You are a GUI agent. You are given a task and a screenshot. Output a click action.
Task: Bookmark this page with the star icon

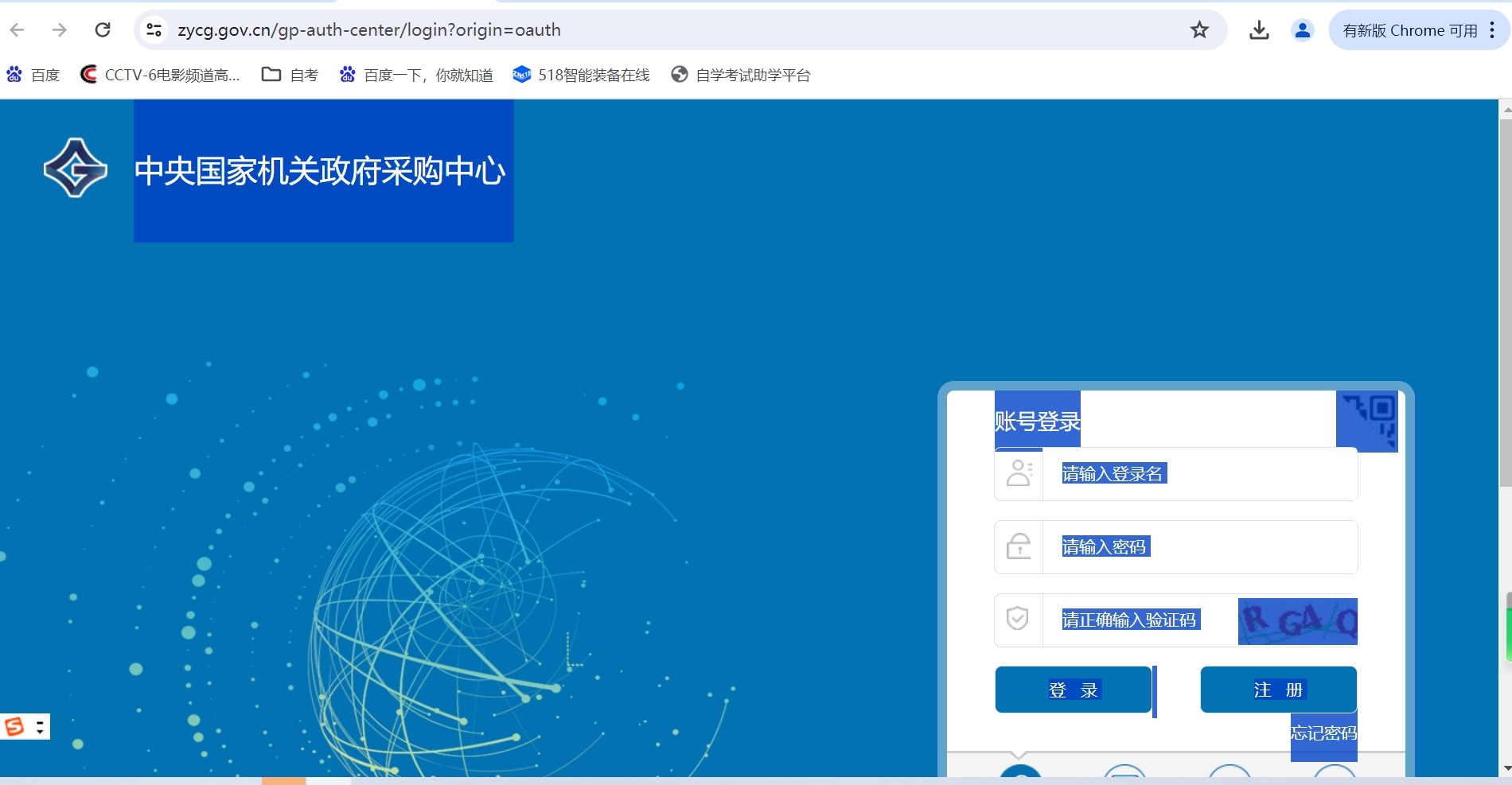click(1199, 30)
